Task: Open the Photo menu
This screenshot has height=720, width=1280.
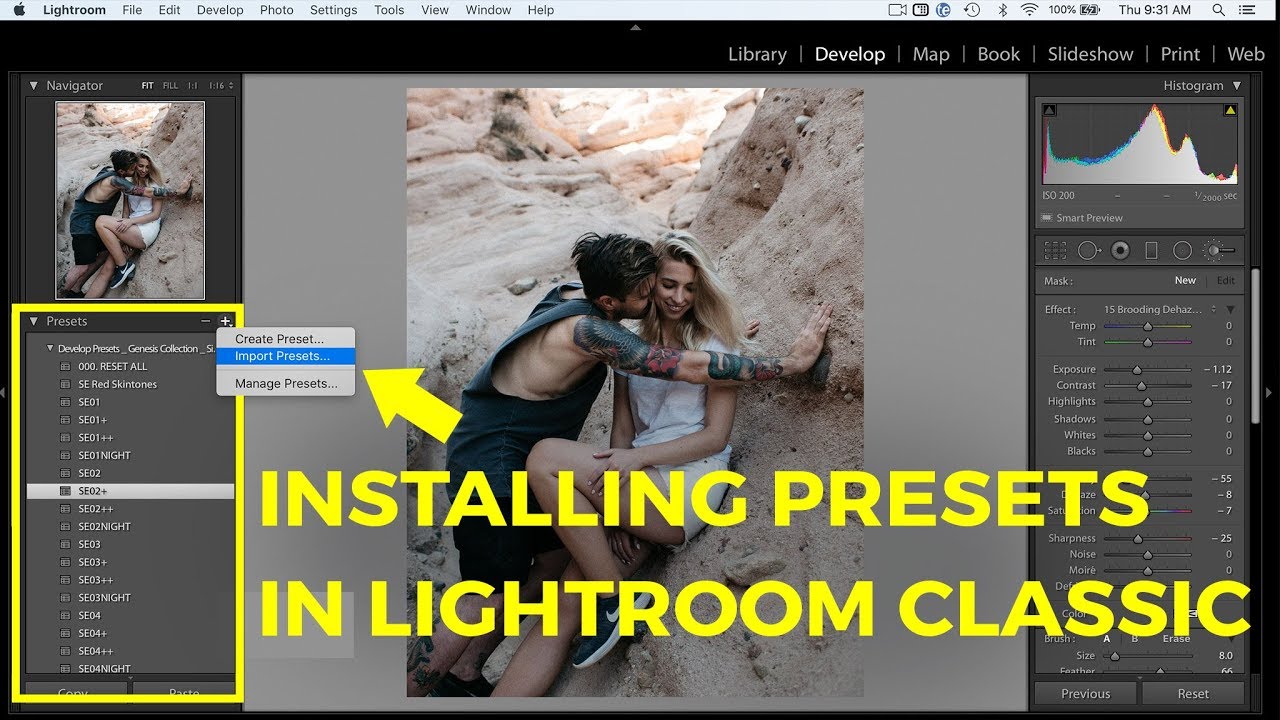Action: click(x=276, y=10)
